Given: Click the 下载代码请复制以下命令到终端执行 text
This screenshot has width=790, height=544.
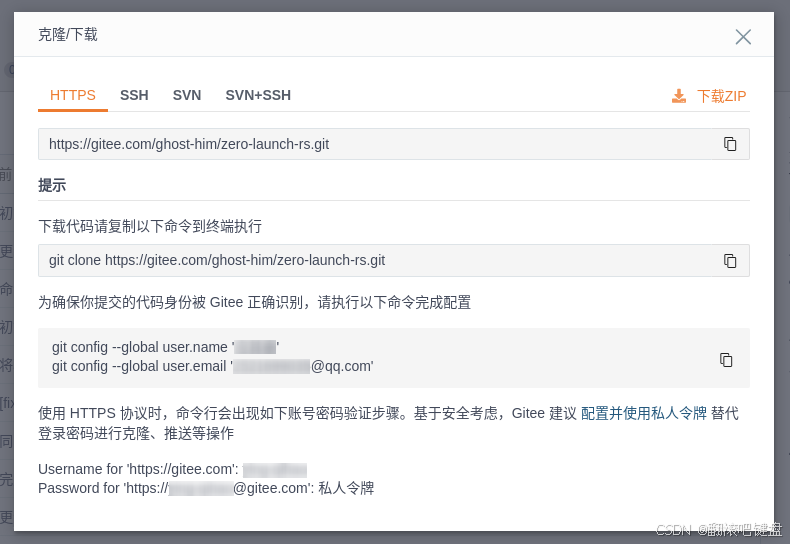Looking at the screenshot, I should (x=150, y=226).
